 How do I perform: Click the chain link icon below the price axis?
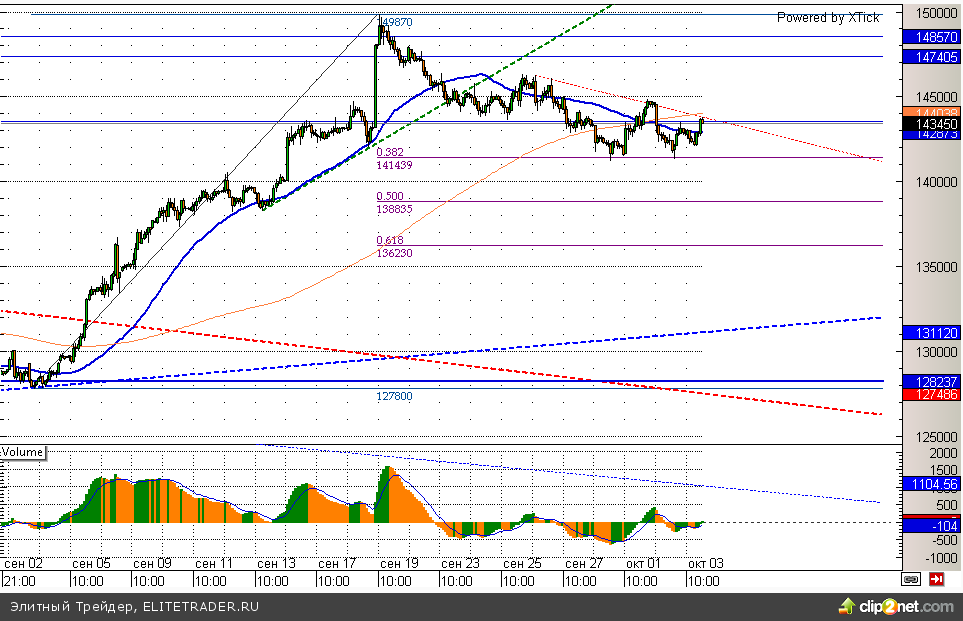point(911,578)
